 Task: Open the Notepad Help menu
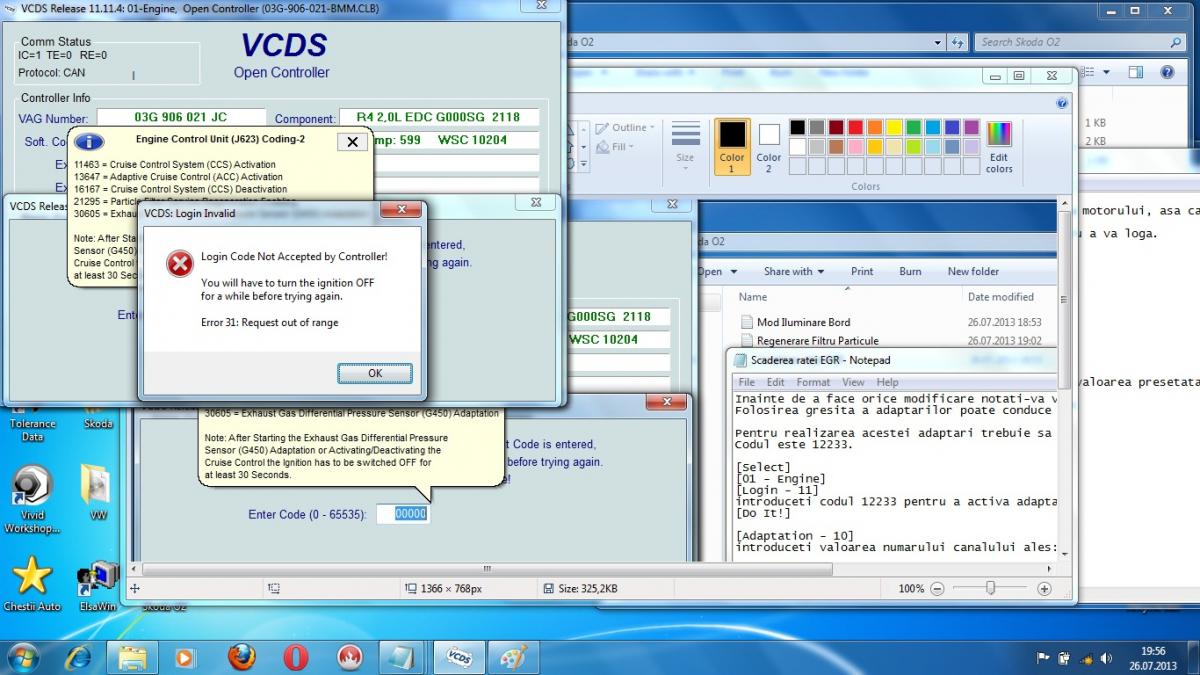point(888,382)
